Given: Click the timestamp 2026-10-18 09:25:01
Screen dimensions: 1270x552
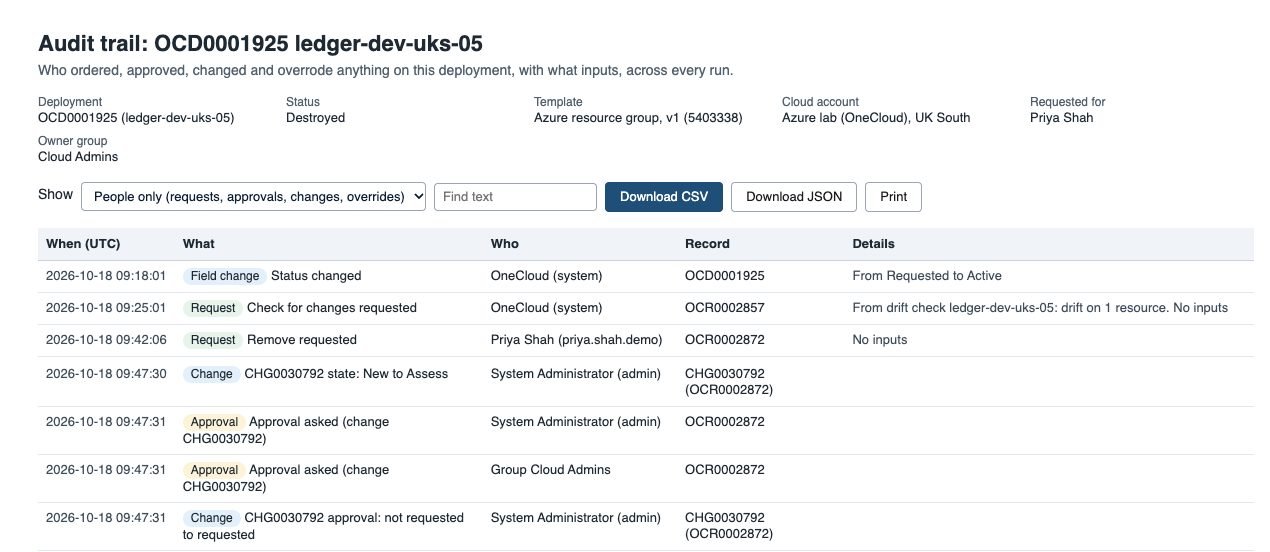Looking at the screenshot, I should coord(106,308).
